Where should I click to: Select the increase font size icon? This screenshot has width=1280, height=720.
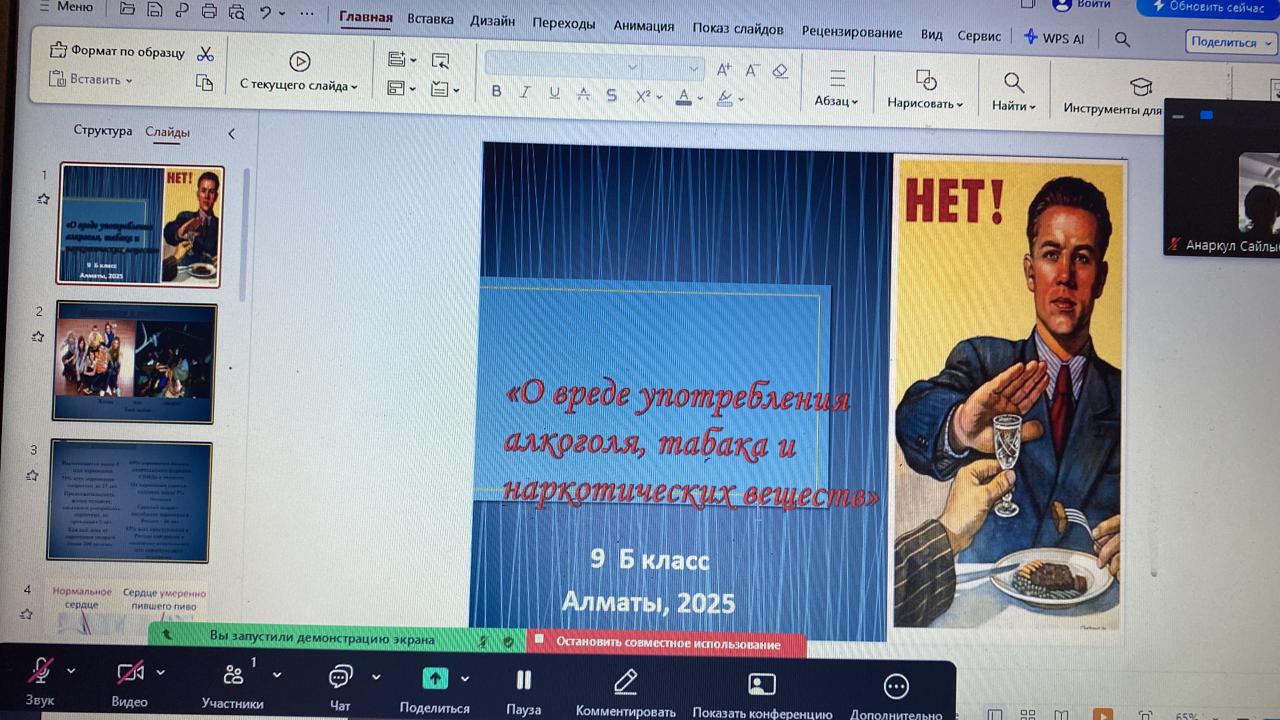(723, 70)
